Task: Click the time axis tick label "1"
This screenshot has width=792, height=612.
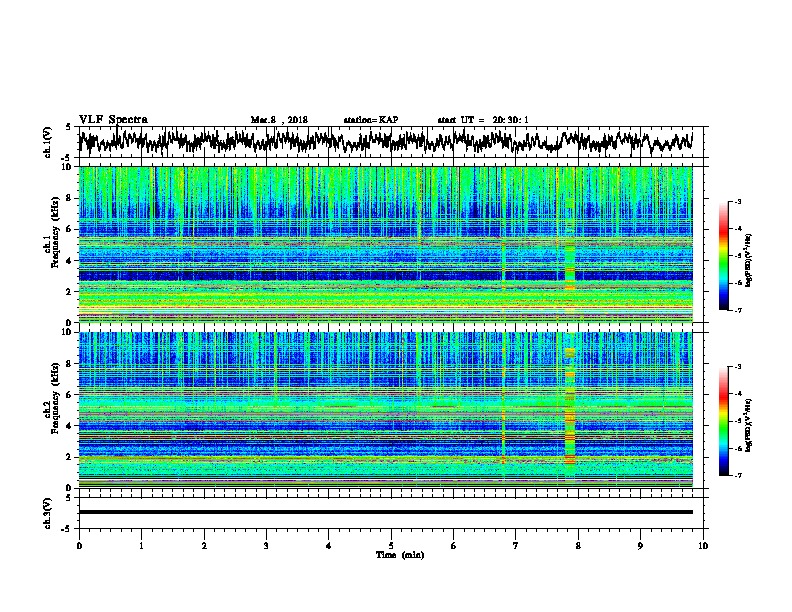Action: pyautogui.click(x=141, y=546)
